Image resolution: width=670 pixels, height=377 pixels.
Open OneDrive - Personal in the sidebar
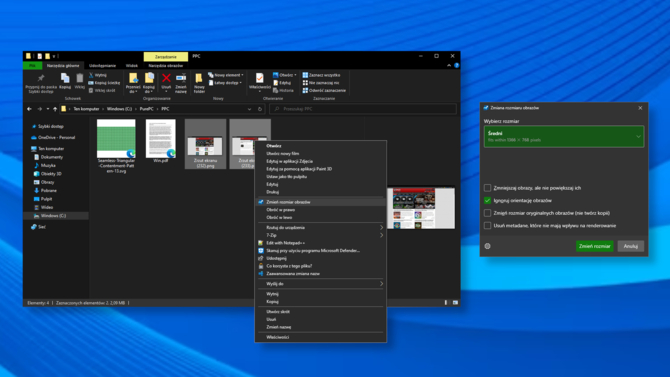click(53, 138)
